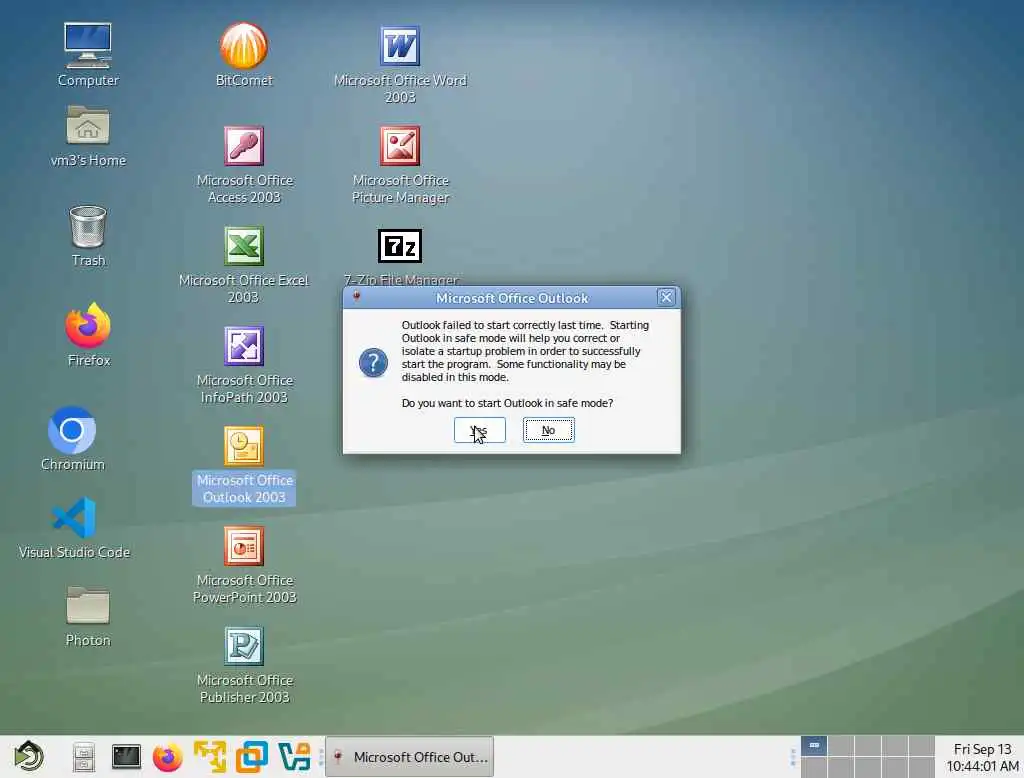Screen dimensions: 1024x778
Task: Click the "Microsoft Office Word 2003" label
Action: pos(400,88)
